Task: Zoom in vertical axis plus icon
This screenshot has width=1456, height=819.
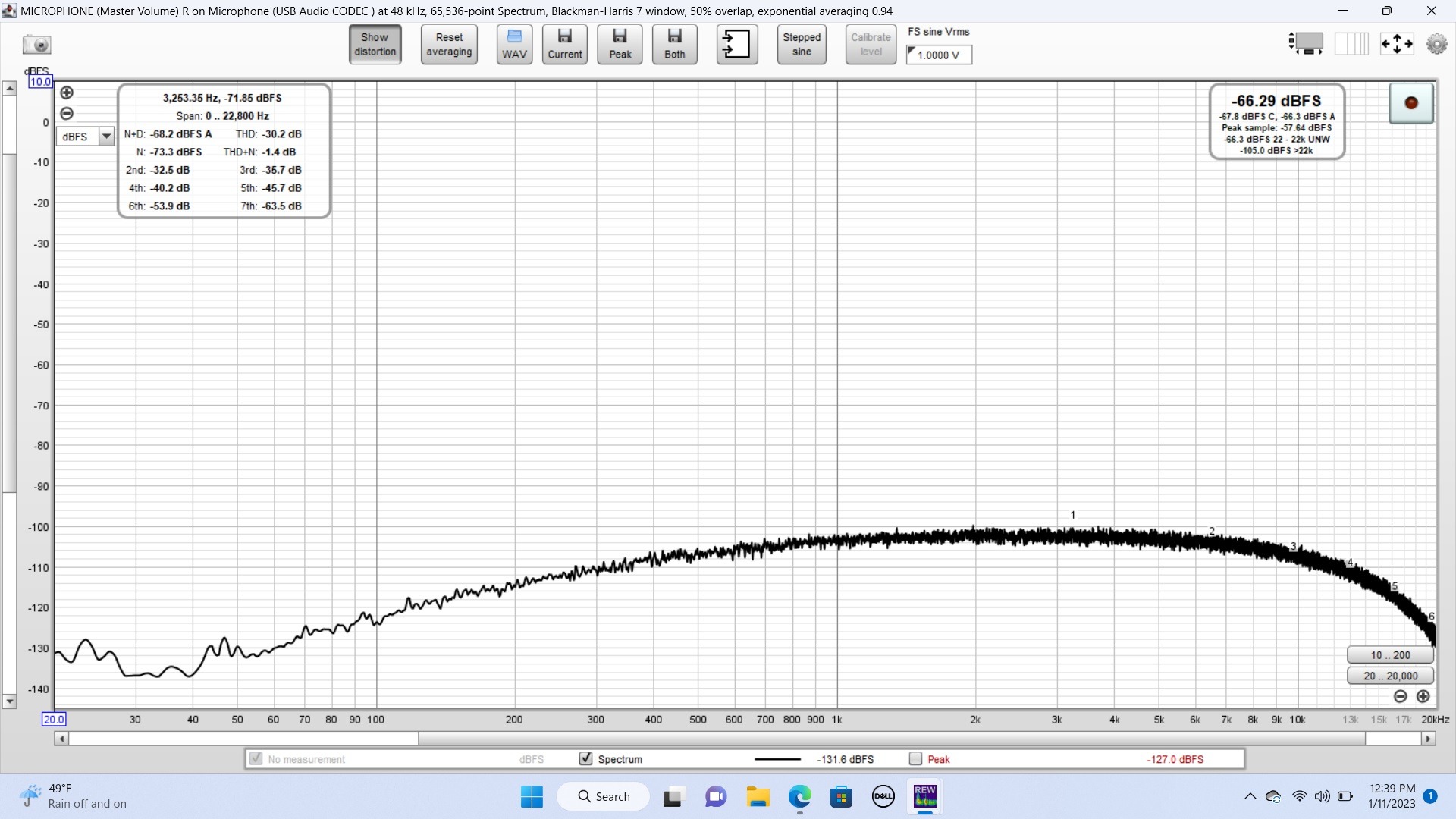Action: point(67,93)
